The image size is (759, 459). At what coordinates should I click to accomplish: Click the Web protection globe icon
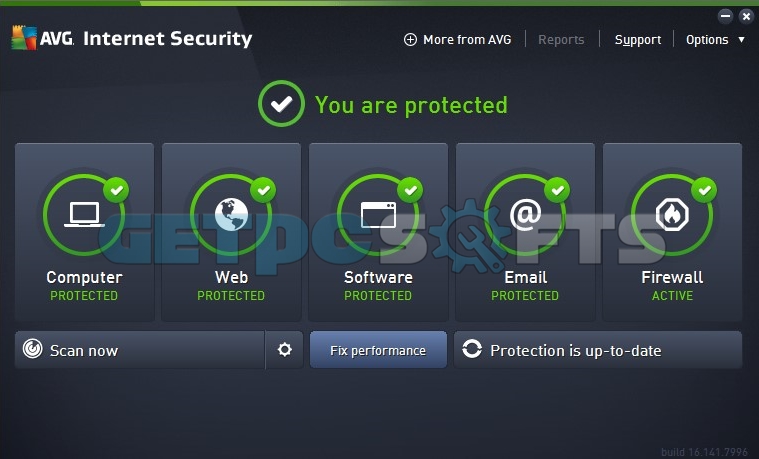(x=231, y=214)
